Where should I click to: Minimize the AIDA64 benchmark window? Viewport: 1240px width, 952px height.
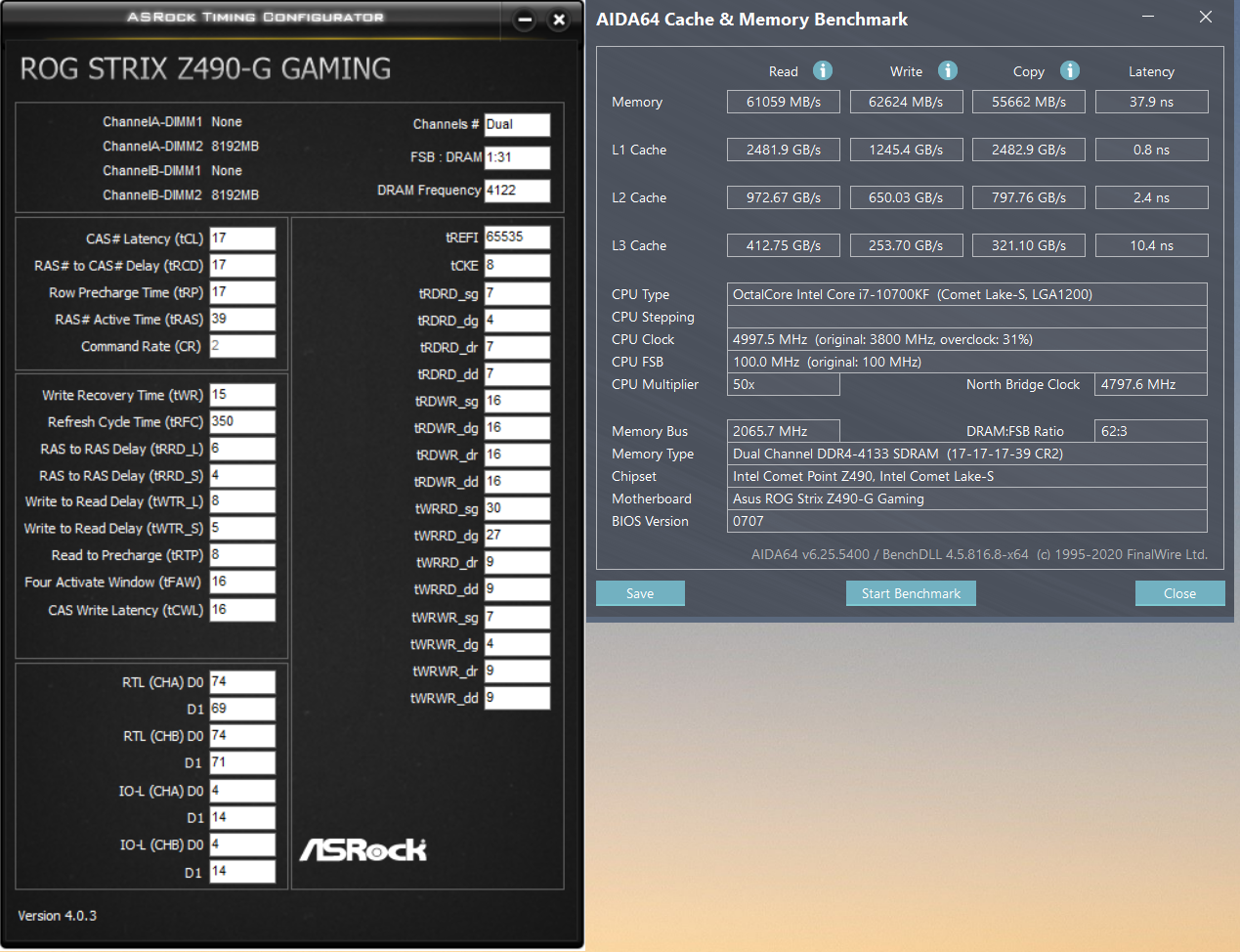(1148, 17)
